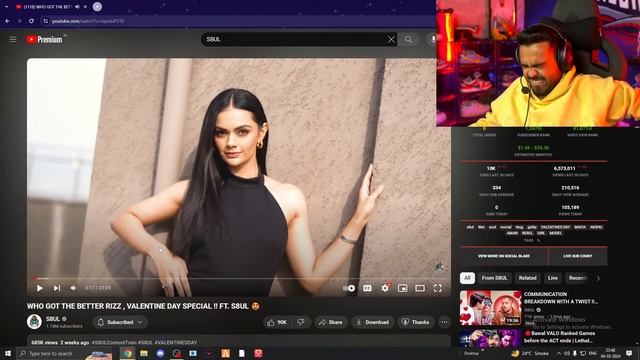
Task: Share this video
Action: click(x=331, y=322)
